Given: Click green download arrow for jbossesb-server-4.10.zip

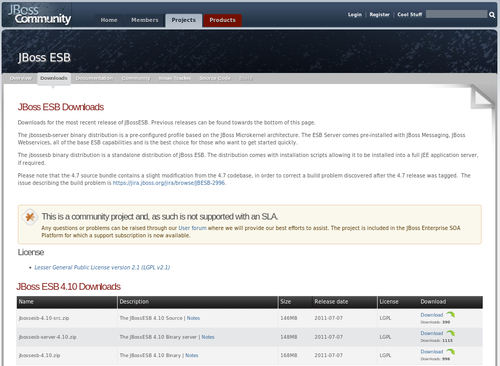Looking at the screenshot, I should pyautogui.click(x=451, y=333).
